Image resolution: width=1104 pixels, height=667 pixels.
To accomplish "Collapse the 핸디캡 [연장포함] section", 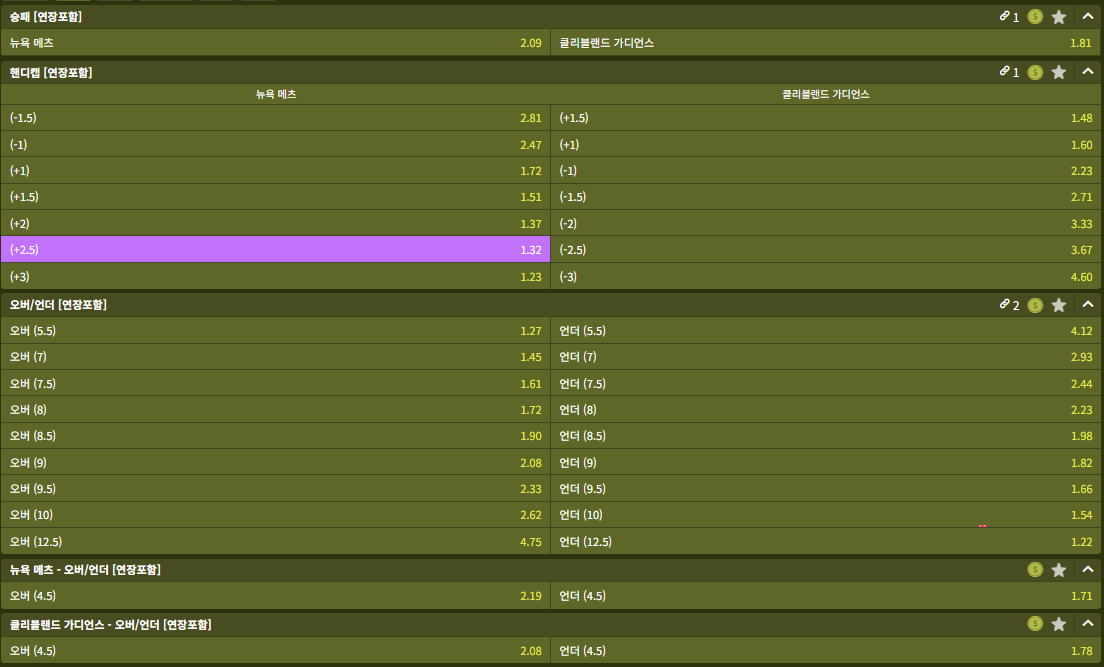I will 1088,71.
